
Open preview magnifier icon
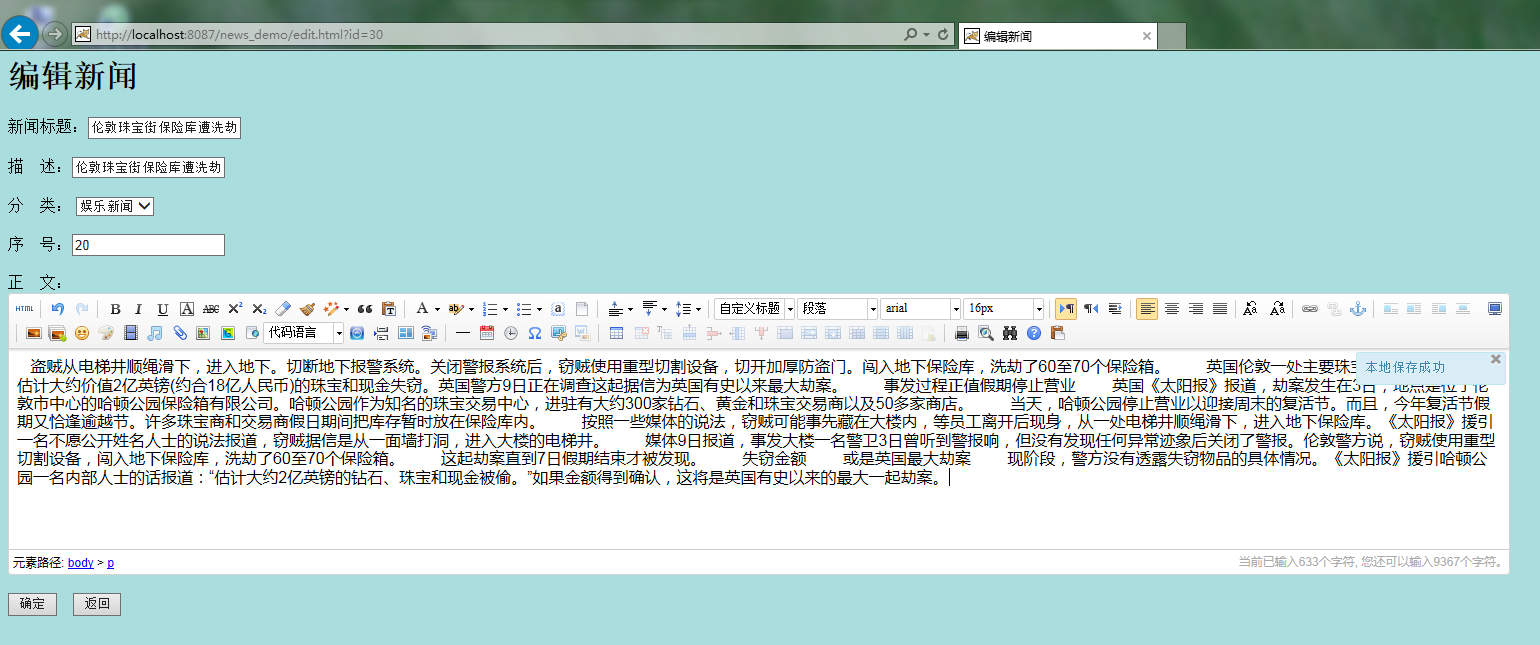[986, 332]
